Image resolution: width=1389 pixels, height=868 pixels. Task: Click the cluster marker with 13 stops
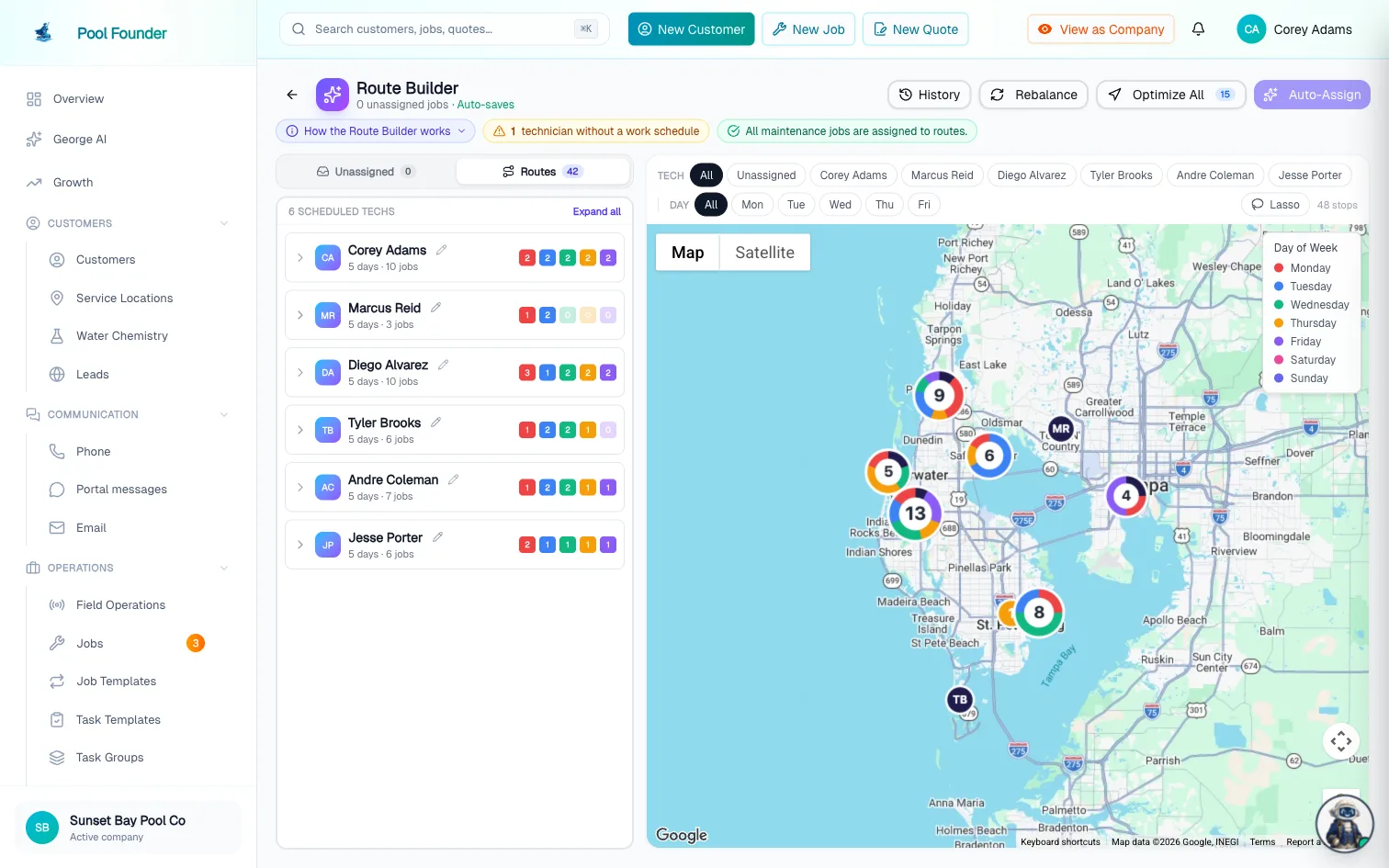(x=915, y=513)
